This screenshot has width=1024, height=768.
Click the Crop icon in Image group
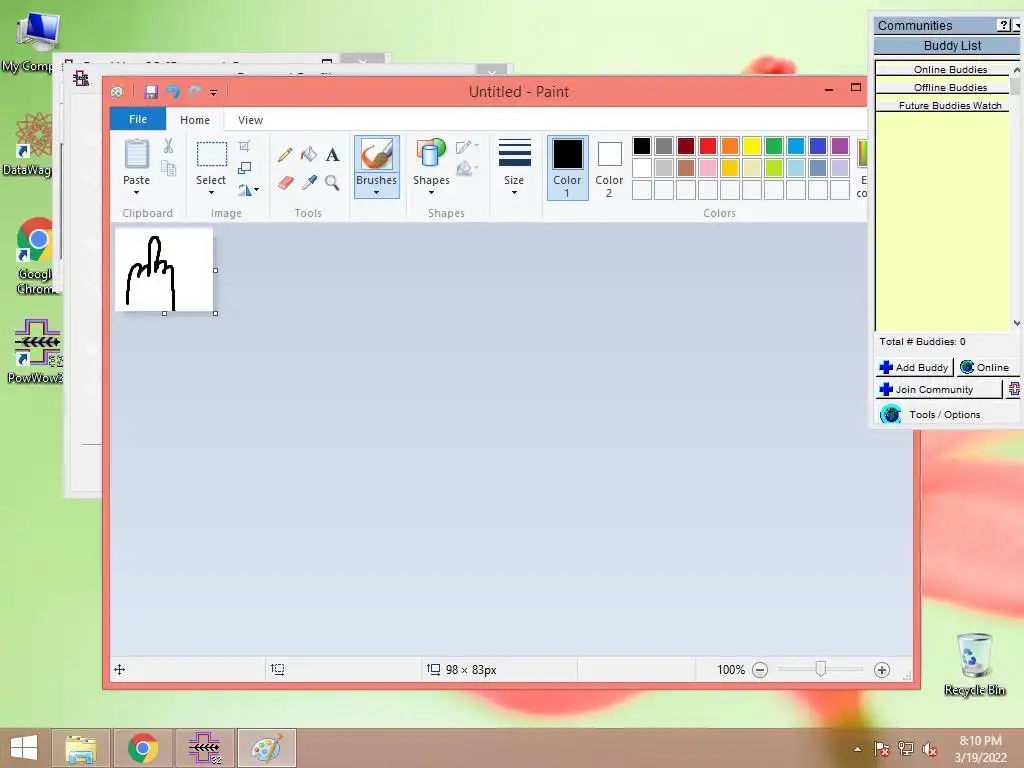244,146
